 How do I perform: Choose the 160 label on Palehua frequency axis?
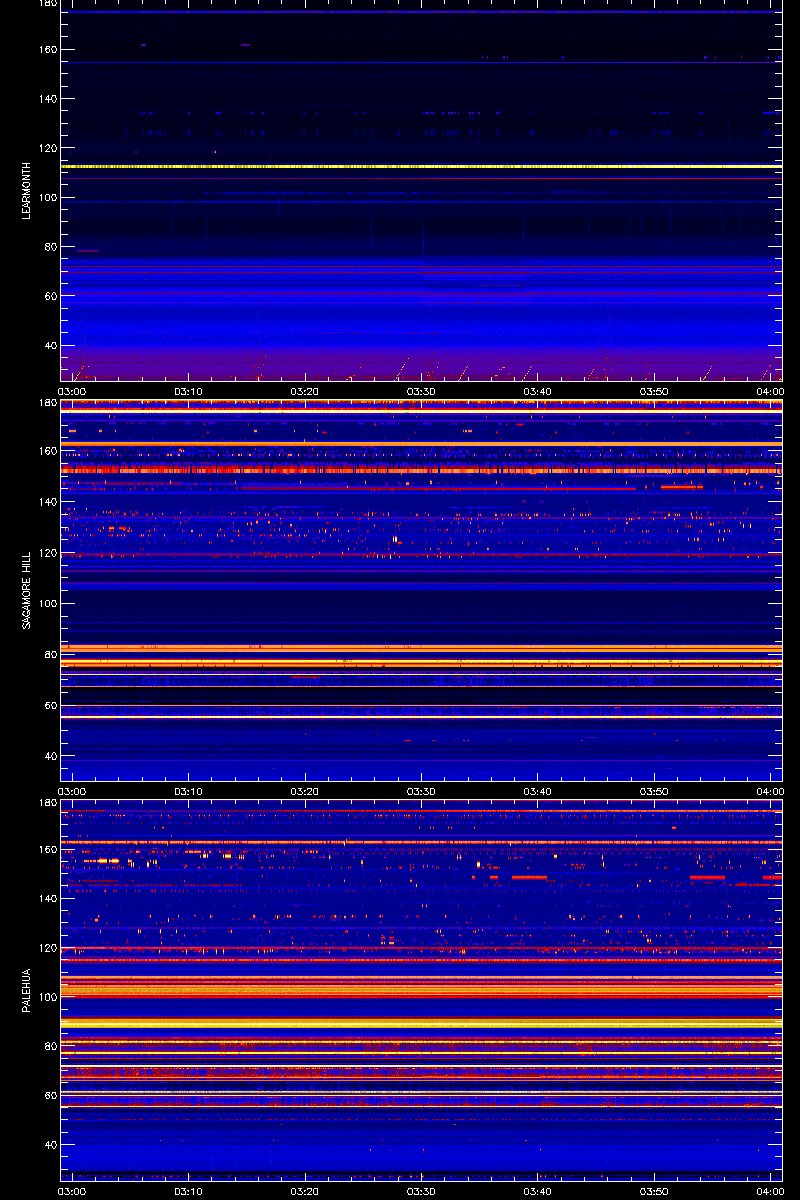click(46, 850)
